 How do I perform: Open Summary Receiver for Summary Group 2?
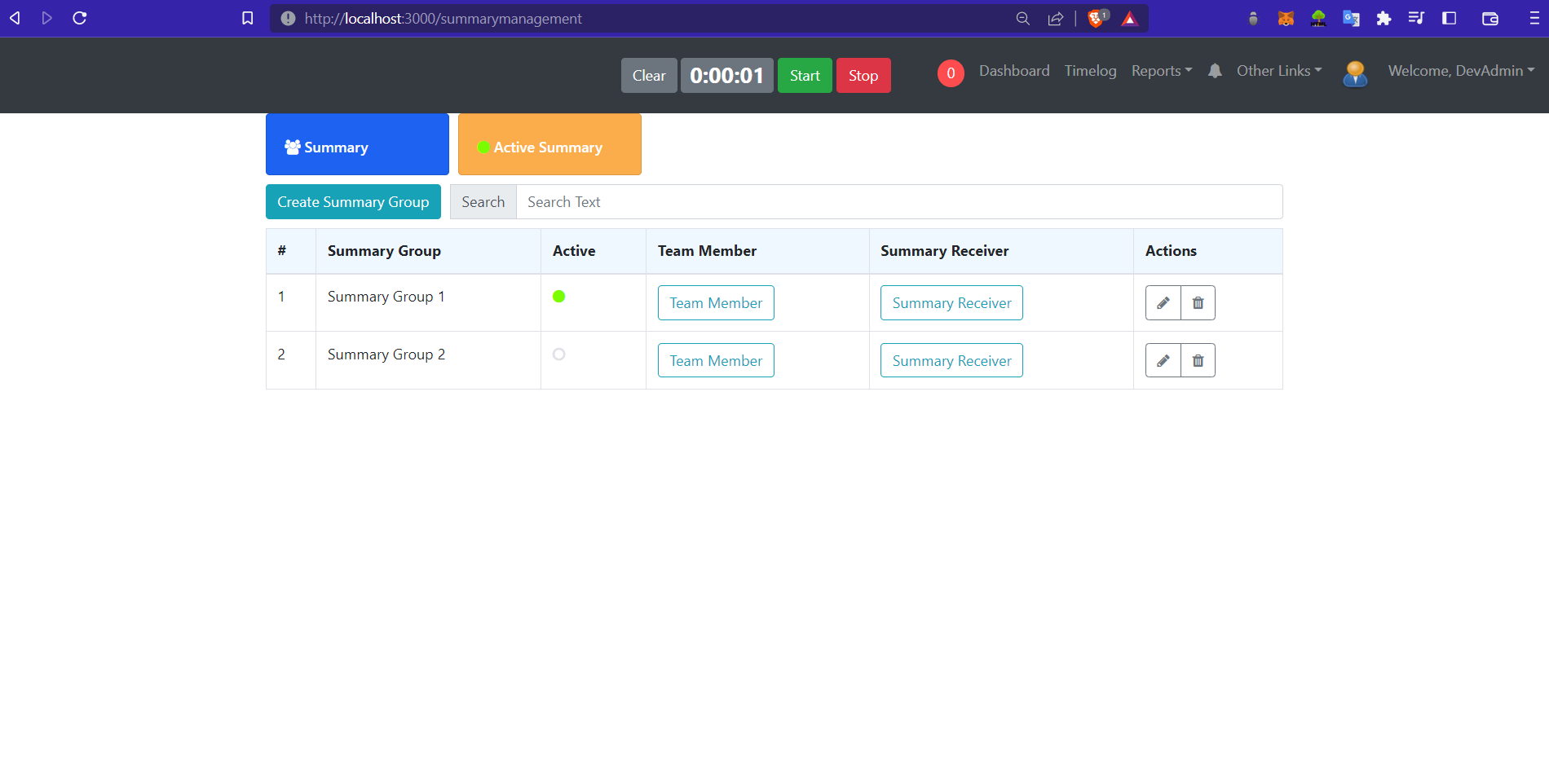[x=951, y=360]
